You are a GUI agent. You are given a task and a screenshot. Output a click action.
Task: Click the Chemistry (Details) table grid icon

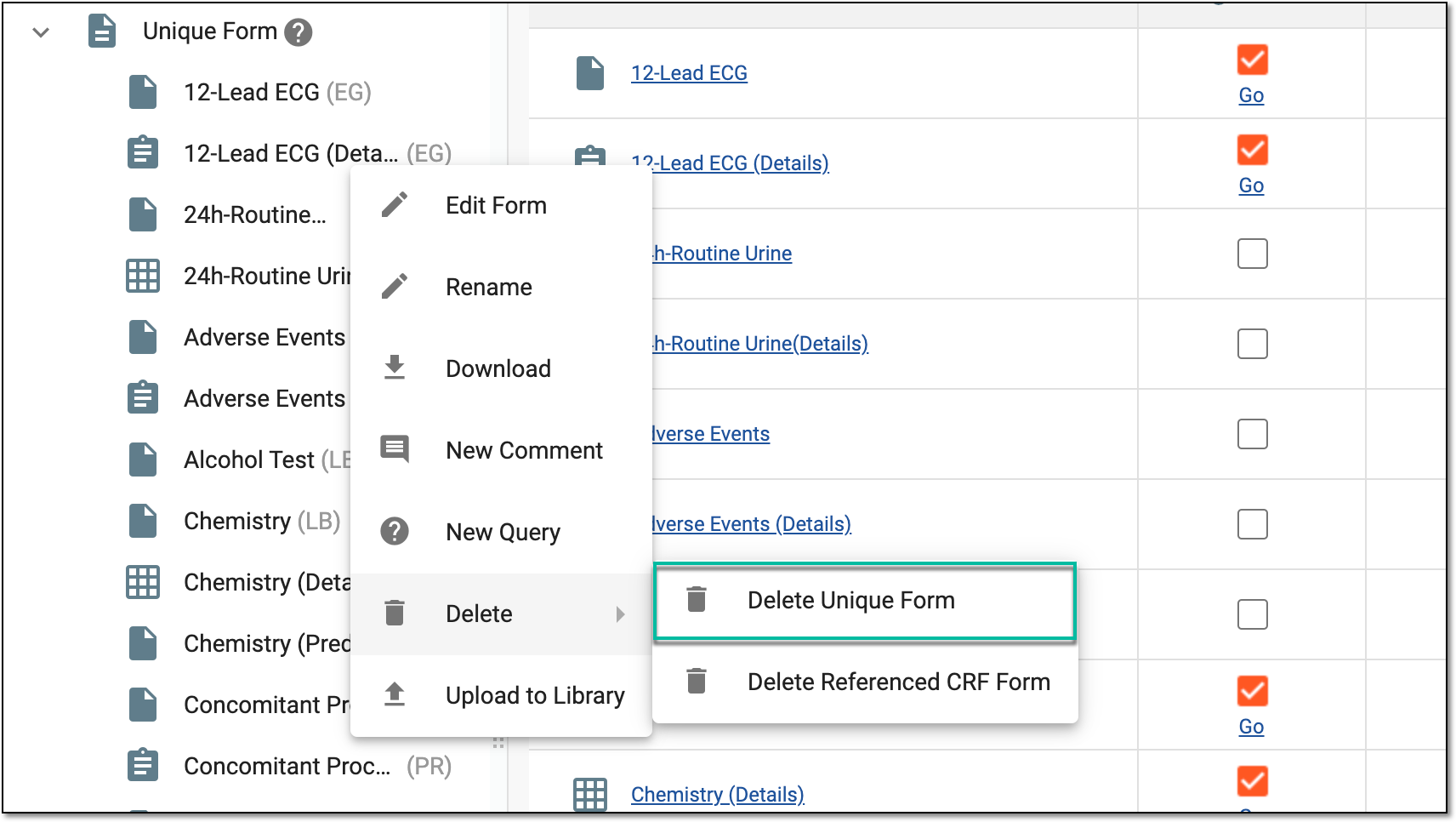[x=590, y=795]
